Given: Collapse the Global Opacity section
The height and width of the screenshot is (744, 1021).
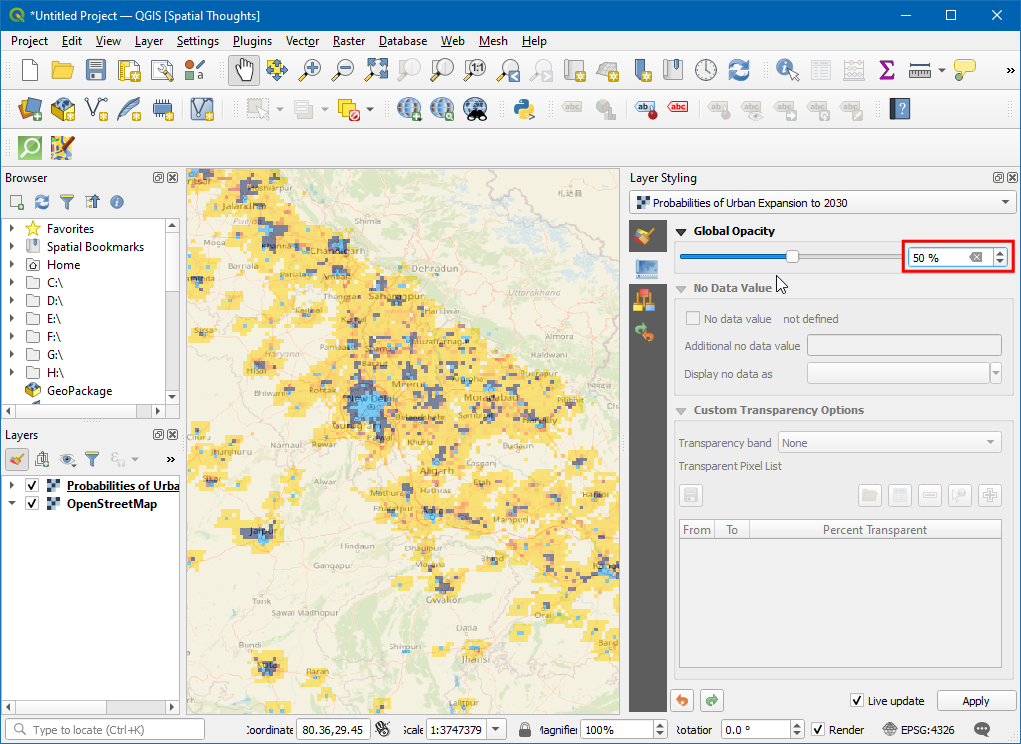Looking at the screenshot, I should coord(681,232).
